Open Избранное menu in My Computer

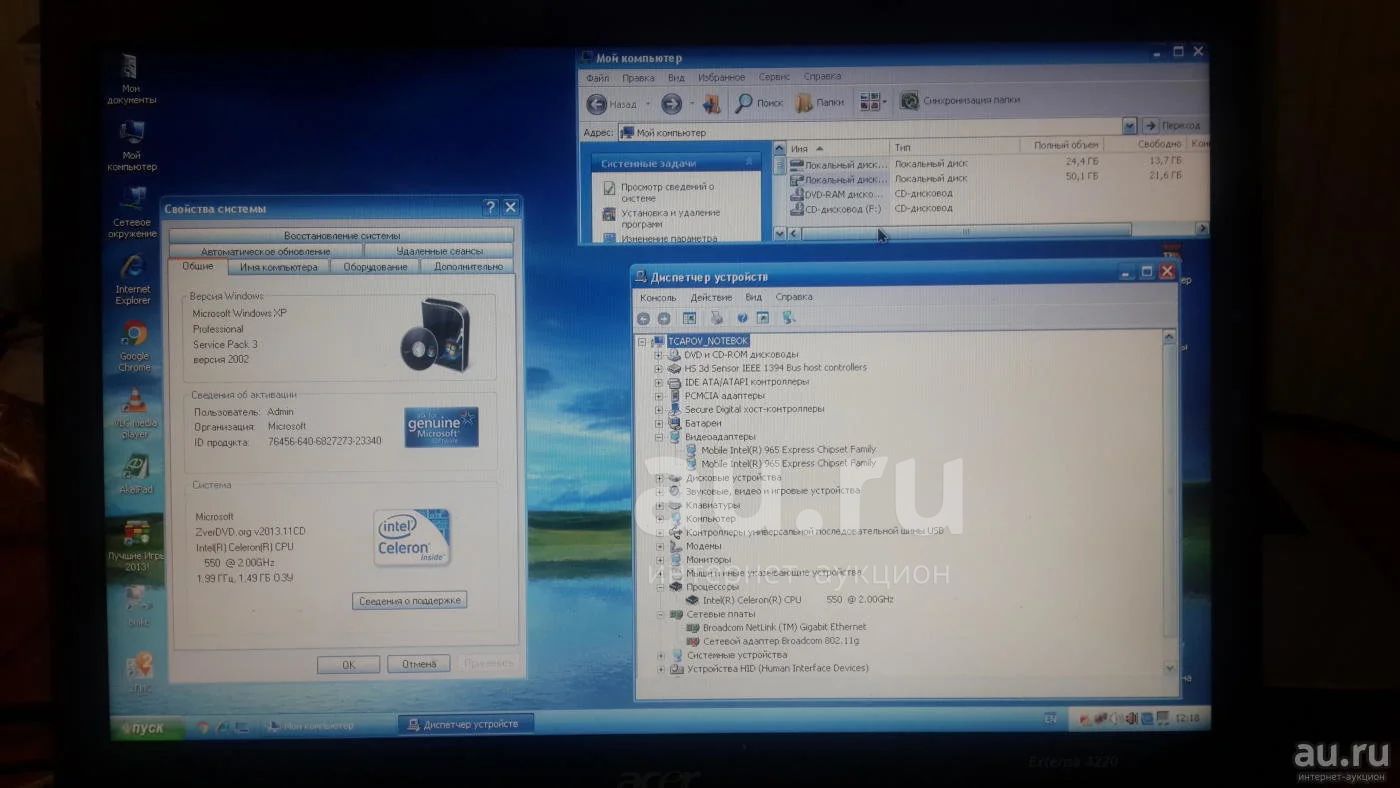click(x=720, y=77)
